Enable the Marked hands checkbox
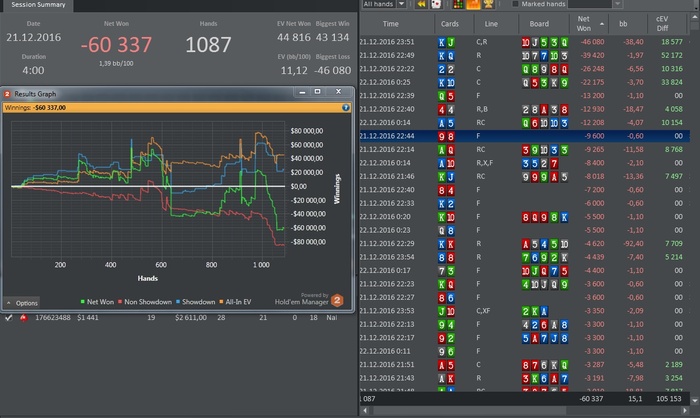The image size is (700, 418). [x=513, y=5]
